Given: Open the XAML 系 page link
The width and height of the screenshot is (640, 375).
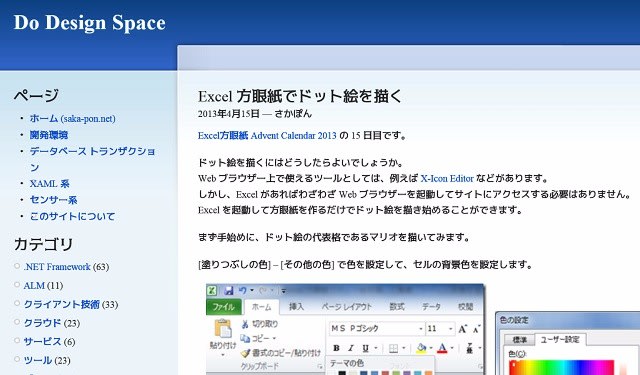Looking at the screenshot, I should click(49, 184).
